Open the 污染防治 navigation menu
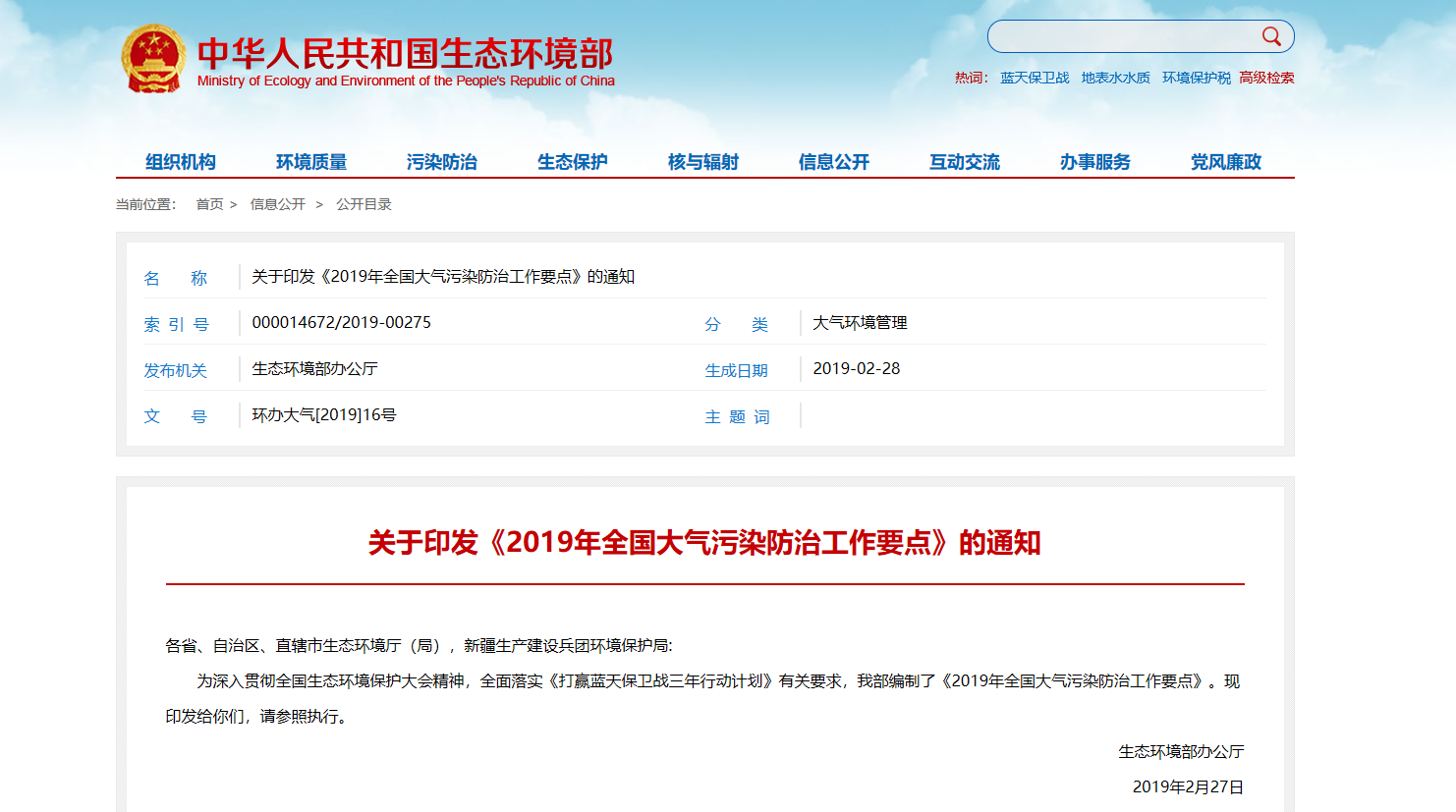 442,162
